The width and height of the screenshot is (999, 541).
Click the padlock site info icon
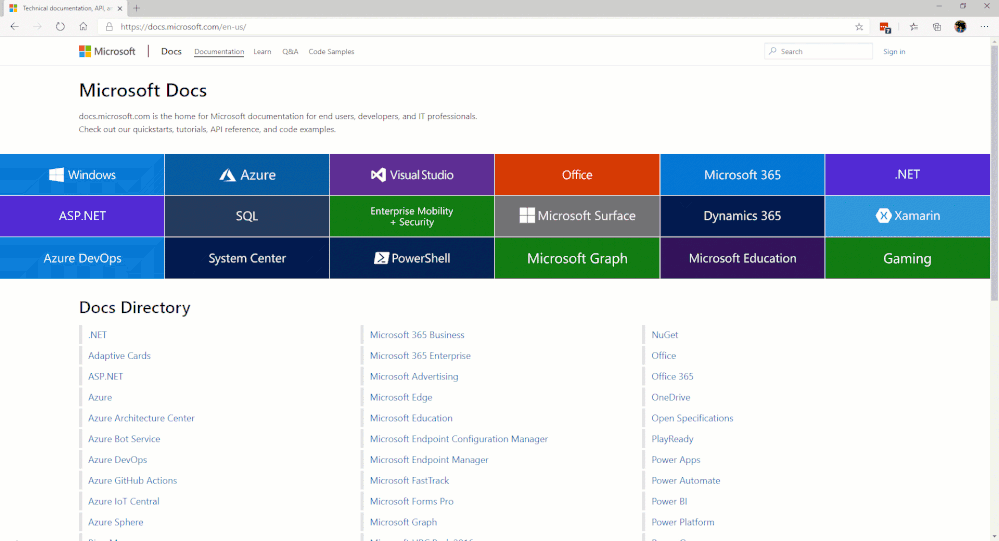tap(109, 27)
